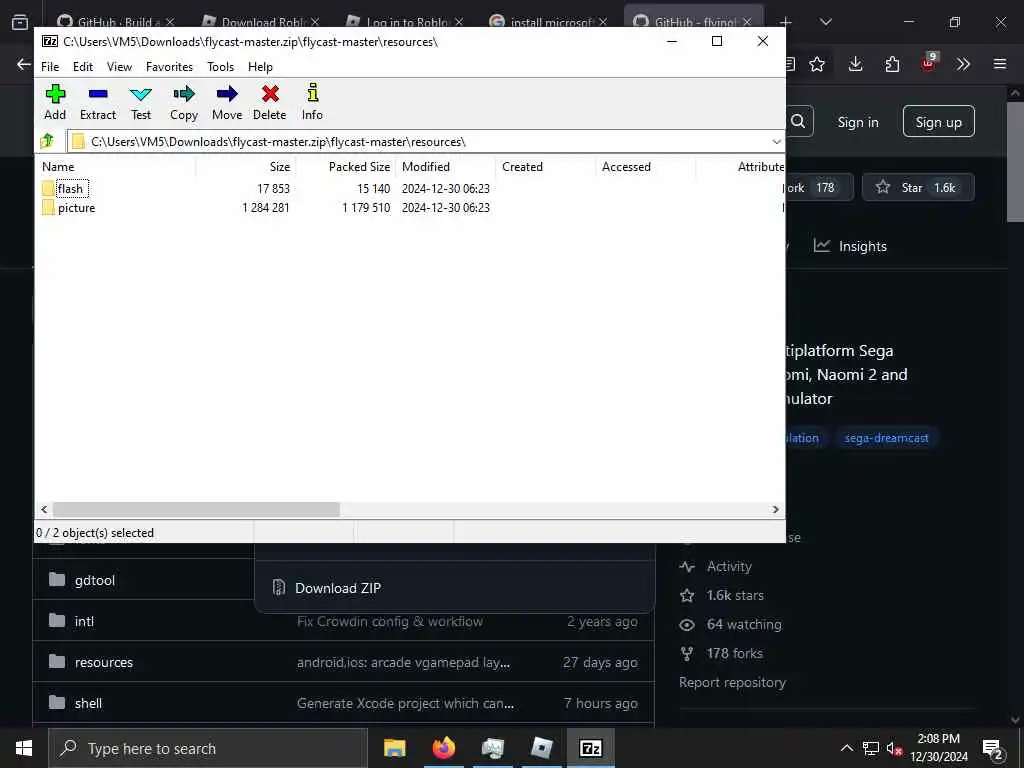Screen dimensions: 1024x768
Task: Click the picture packed size 1 179 510
Action: 366,208
